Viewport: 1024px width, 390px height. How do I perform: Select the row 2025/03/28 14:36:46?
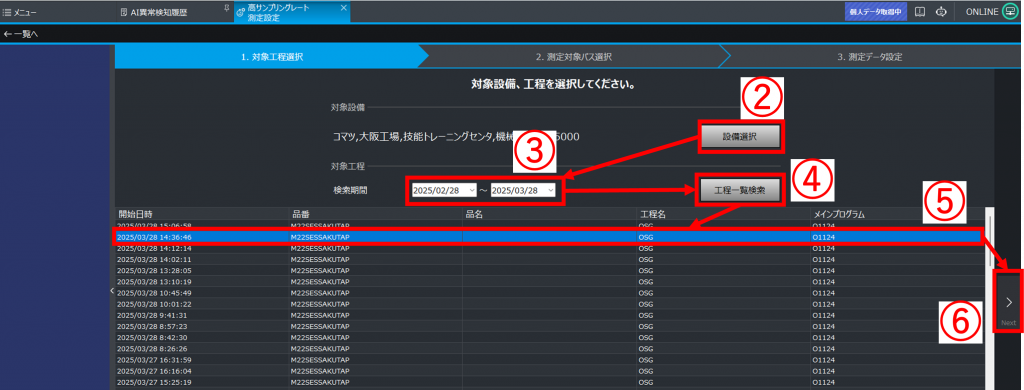click(x=549, y=236)
